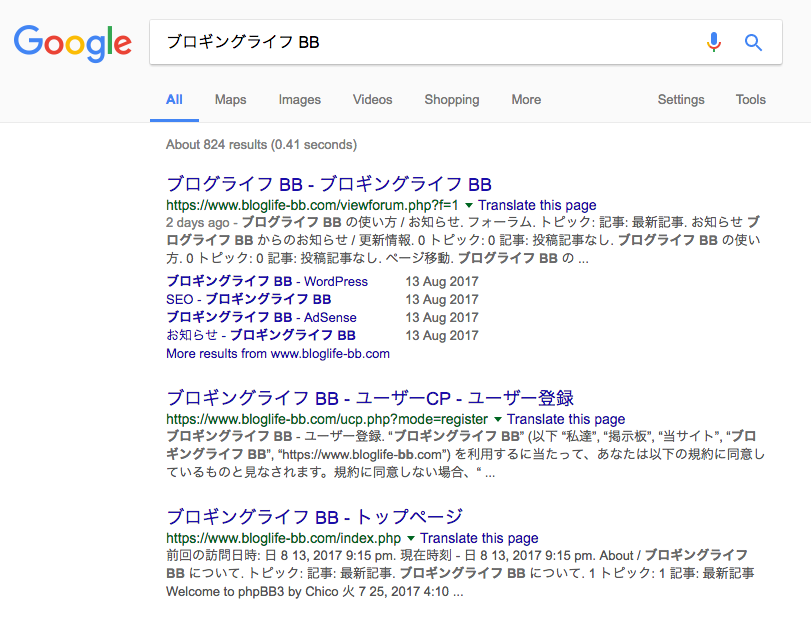Select the All tab
811x617 pixels.
(174, 99)
